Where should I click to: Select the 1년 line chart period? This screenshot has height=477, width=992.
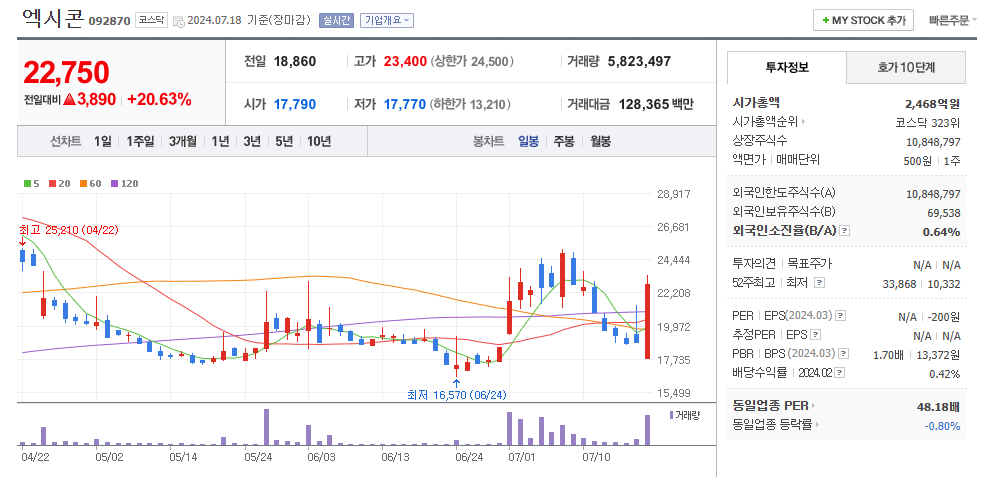(x=220, y=141)
